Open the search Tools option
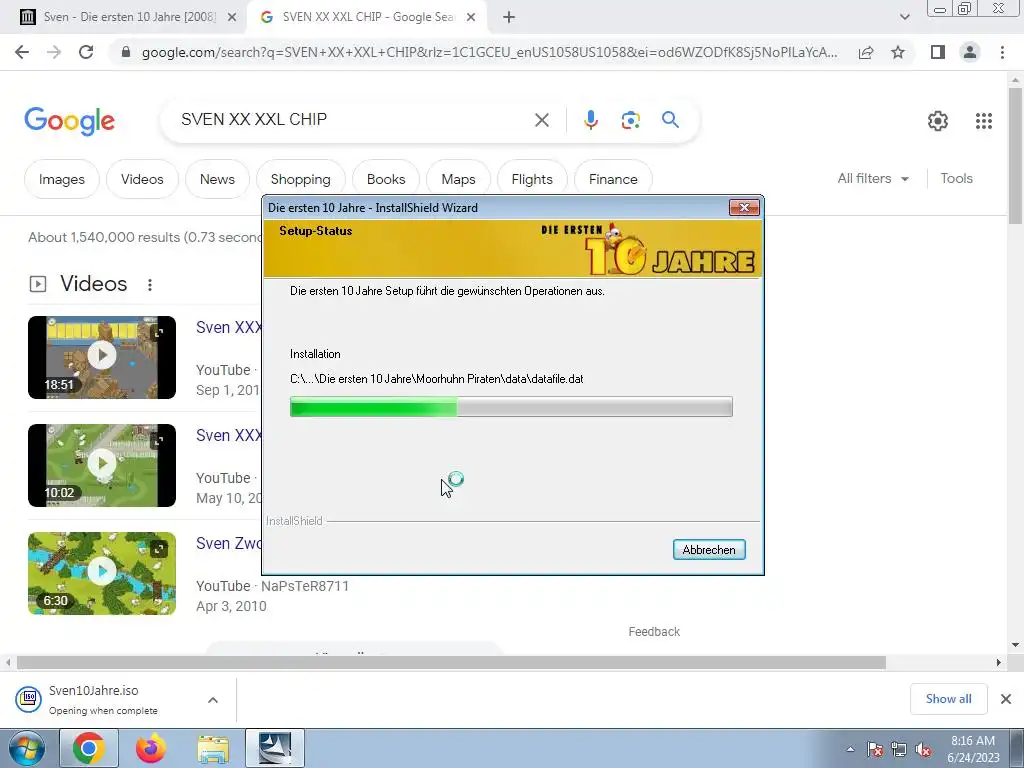 tap(956, 178)
